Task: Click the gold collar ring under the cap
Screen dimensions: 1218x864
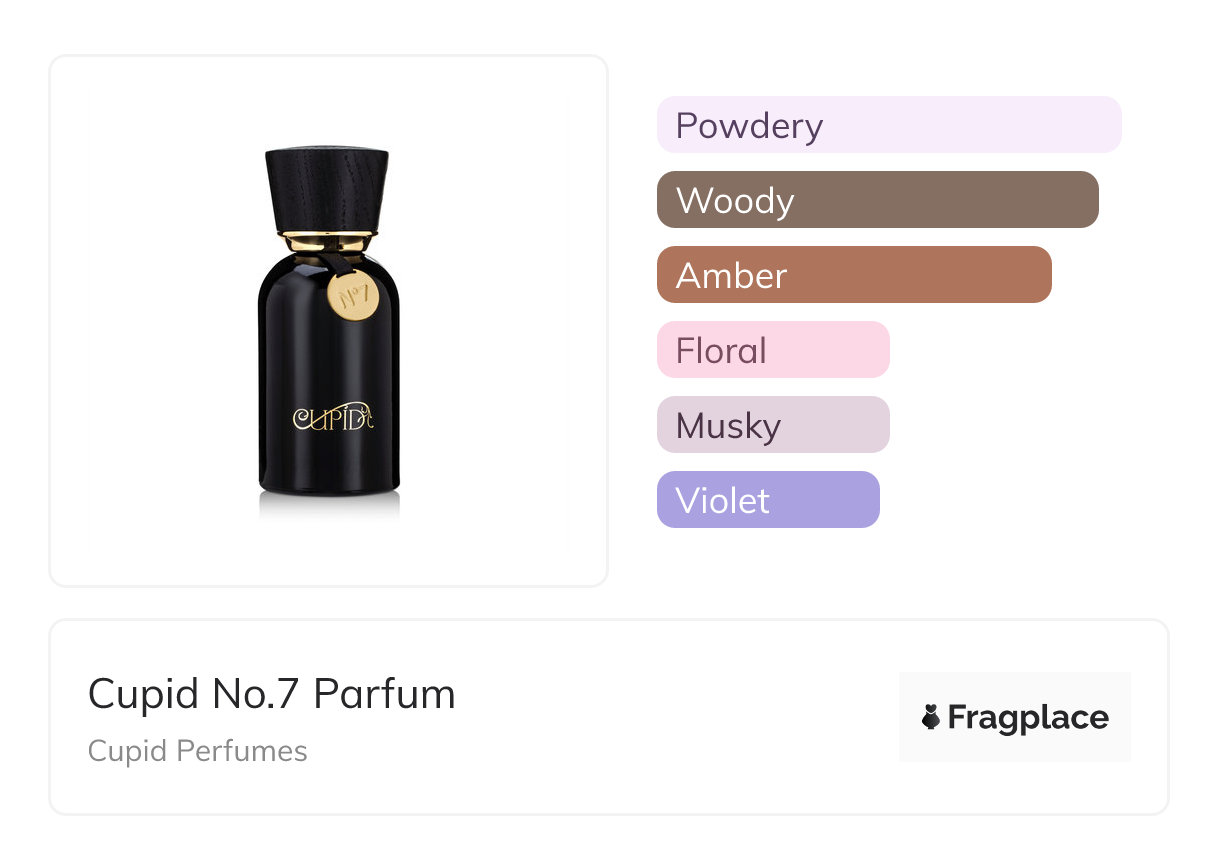Action: point(327,241)
